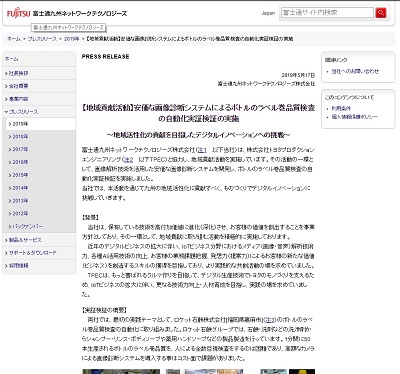Select 2014年 in the press release list

click(41, 188)
